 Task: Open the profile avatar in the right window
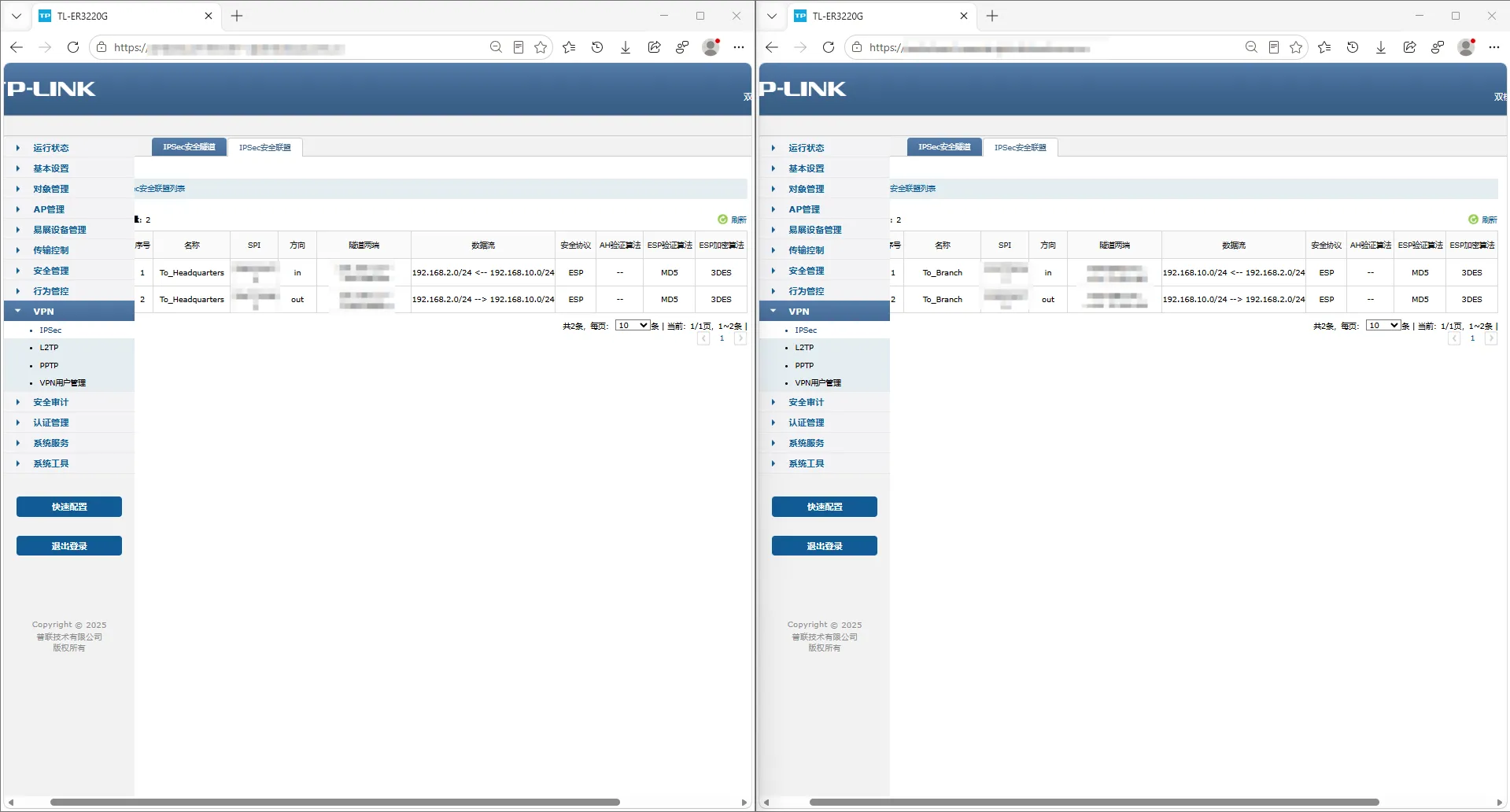(1466, 47)
